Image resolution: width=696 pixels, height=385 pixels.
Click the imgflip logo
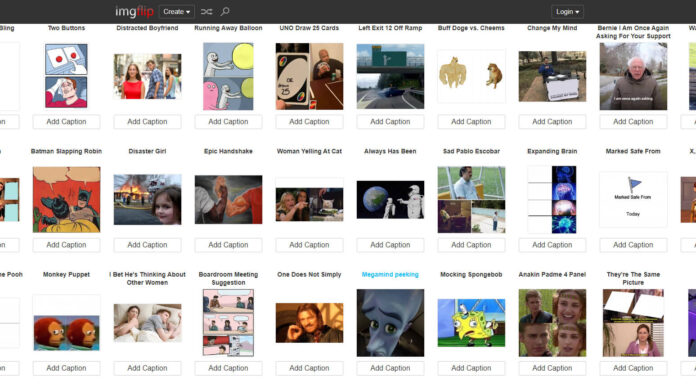[x=134, y=11]
